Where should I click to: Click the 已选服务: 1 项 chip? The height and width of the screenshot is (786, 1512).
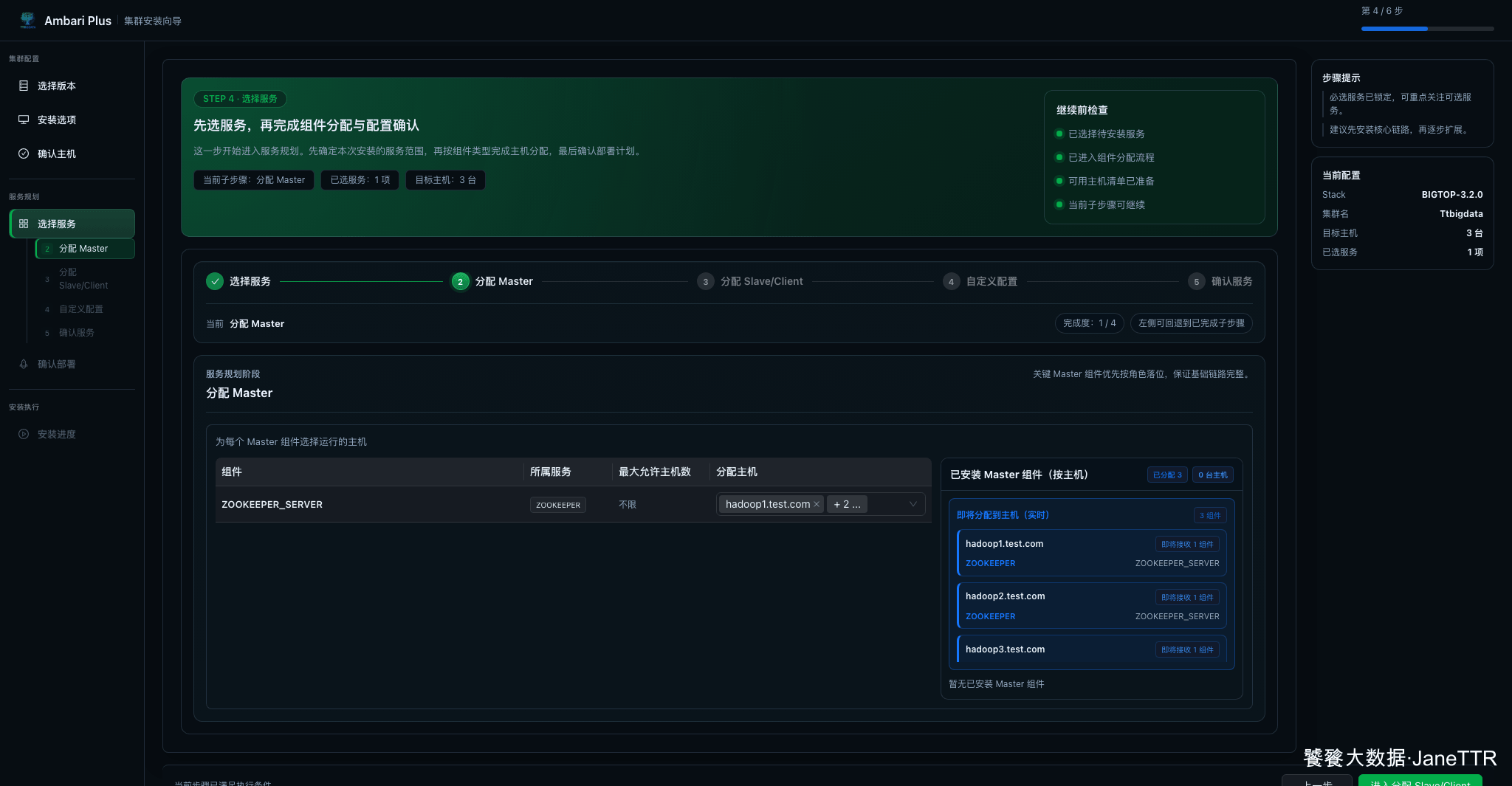click(360, 180)
